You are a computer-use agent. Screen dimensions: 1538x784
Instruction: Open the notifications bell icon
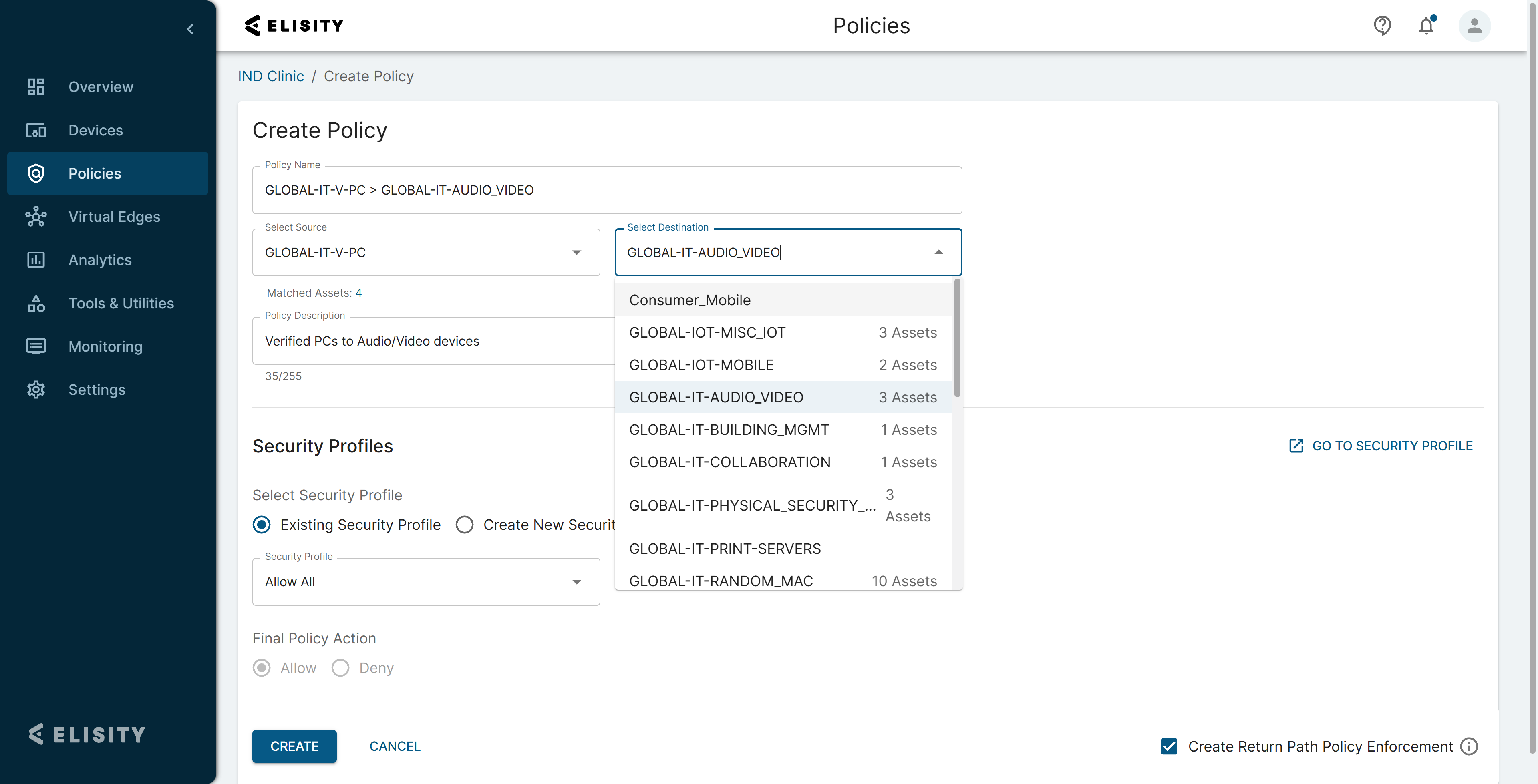pyautogui.click(x=1426, y=26)
